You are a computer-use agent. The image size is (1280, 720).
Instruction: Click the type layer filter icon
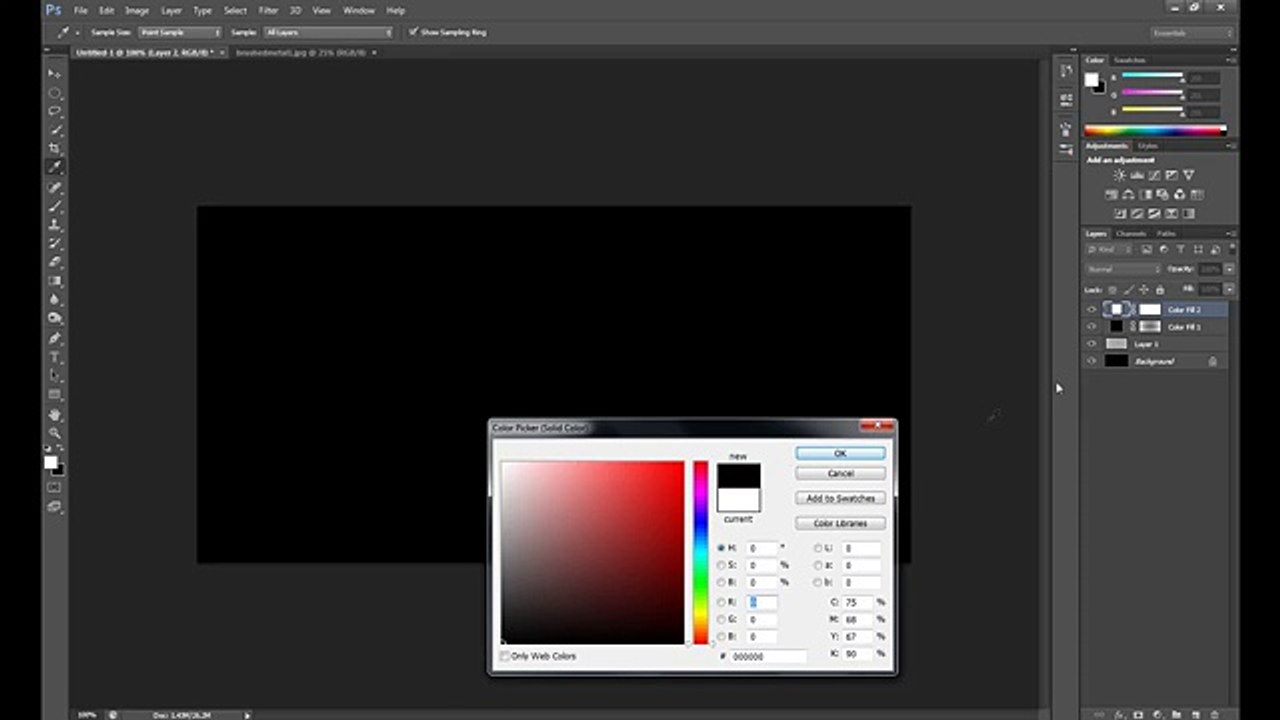coord(1179,249)
